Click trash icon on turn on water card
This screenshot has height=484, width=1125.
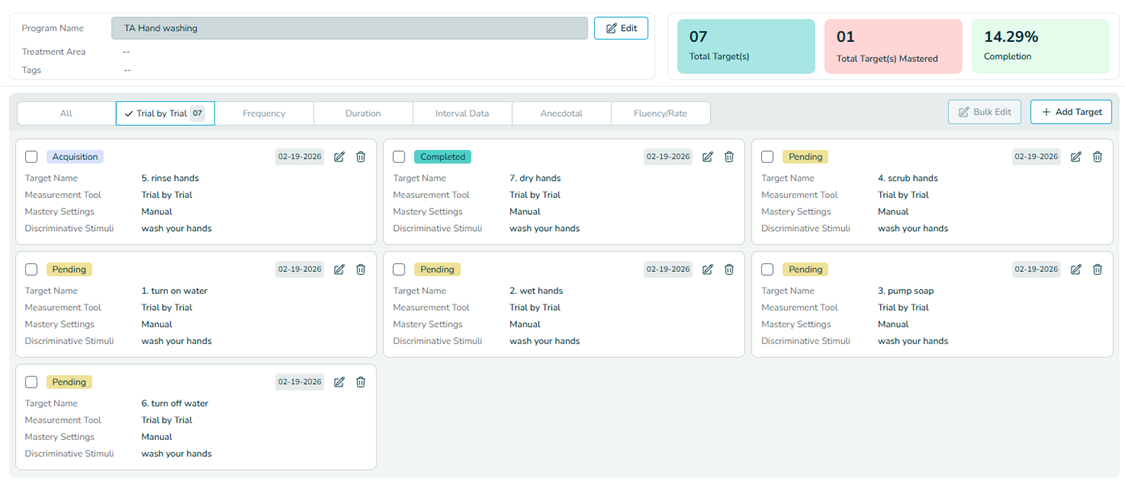pyautogui.click(x=361, y=270)
